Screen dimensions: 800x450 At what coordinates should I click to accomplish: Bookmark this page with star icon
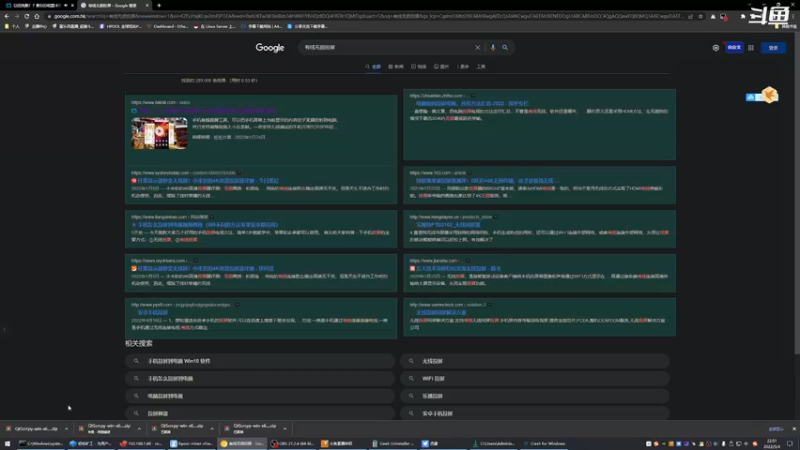coord(701,16)
